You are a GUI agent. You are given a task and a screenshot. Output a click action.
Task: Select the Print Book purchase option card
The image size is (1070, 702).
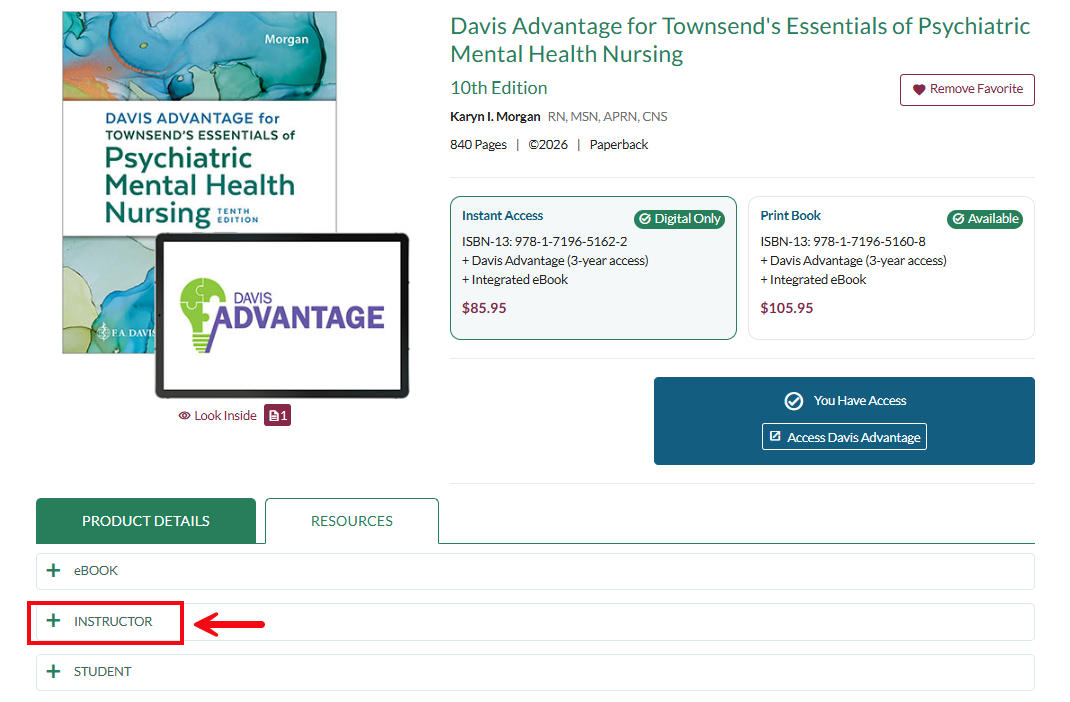tap(891, 268)
